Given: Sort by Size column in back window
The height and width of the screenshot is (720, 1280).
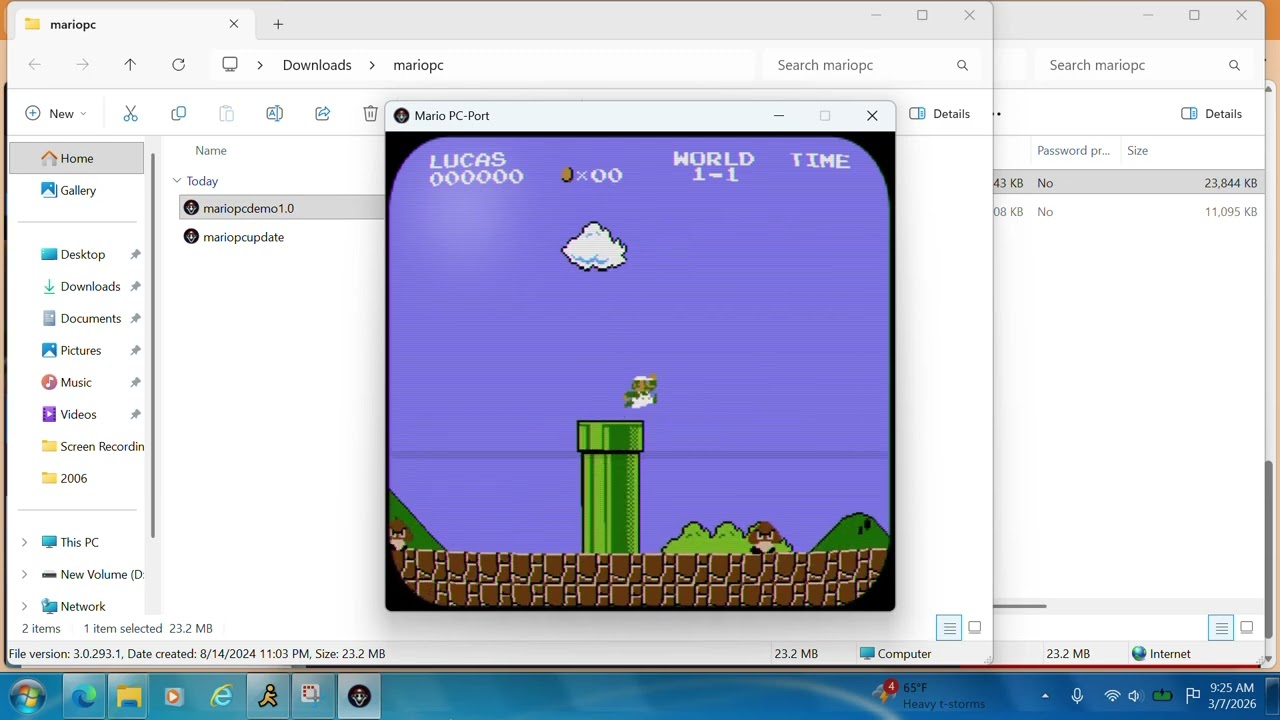Looking at the screenshot, I should point(1137,150).
